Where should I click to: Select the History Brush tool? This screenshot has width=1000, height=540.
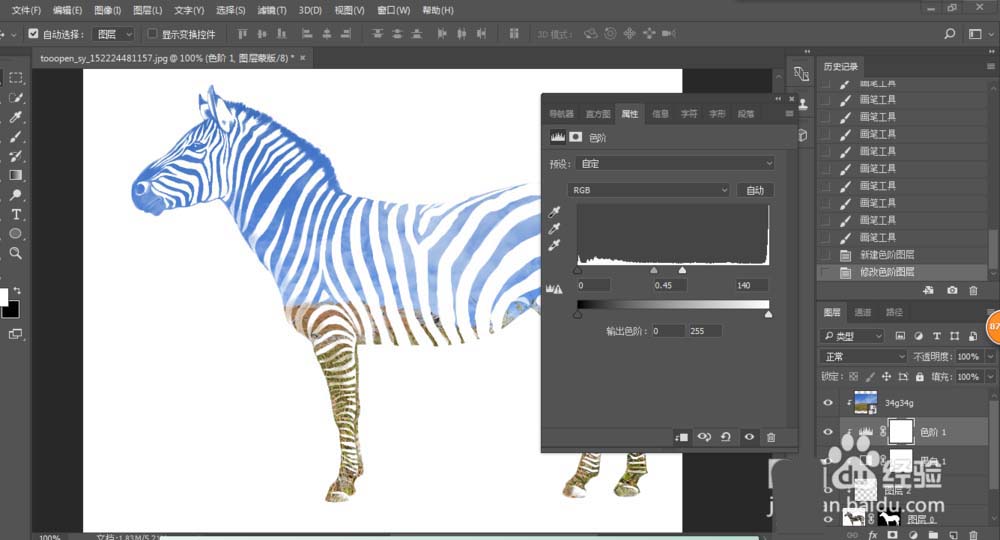16,156
